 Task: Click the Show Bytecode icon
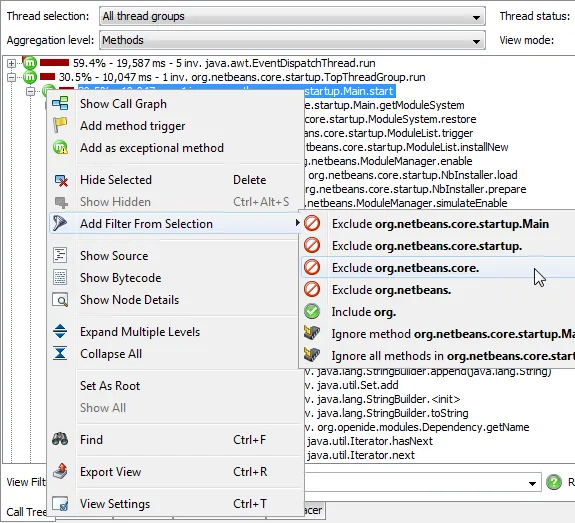tap(60, 278)
